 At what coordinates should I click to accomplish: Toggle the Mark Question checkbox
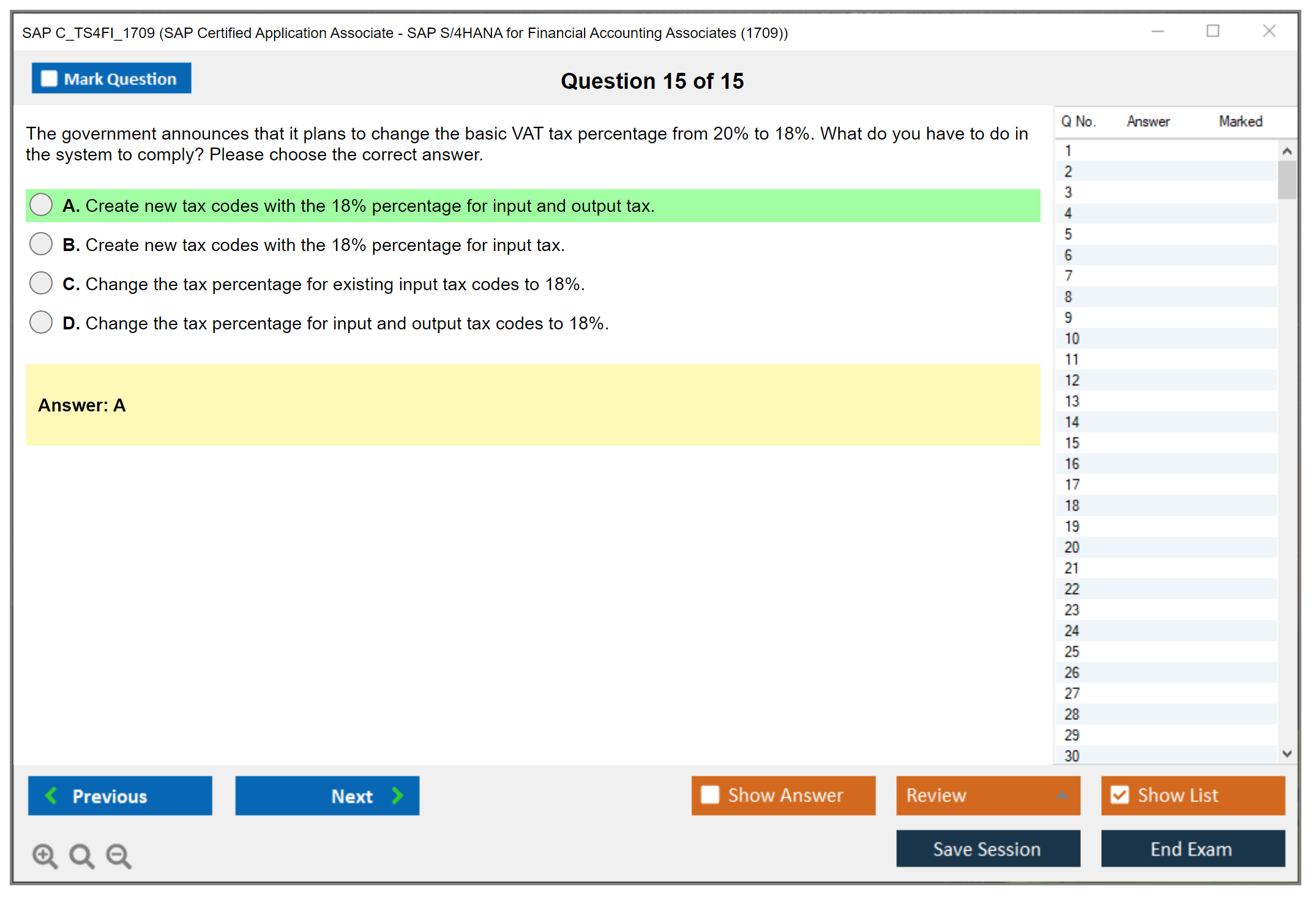(49, 79)
